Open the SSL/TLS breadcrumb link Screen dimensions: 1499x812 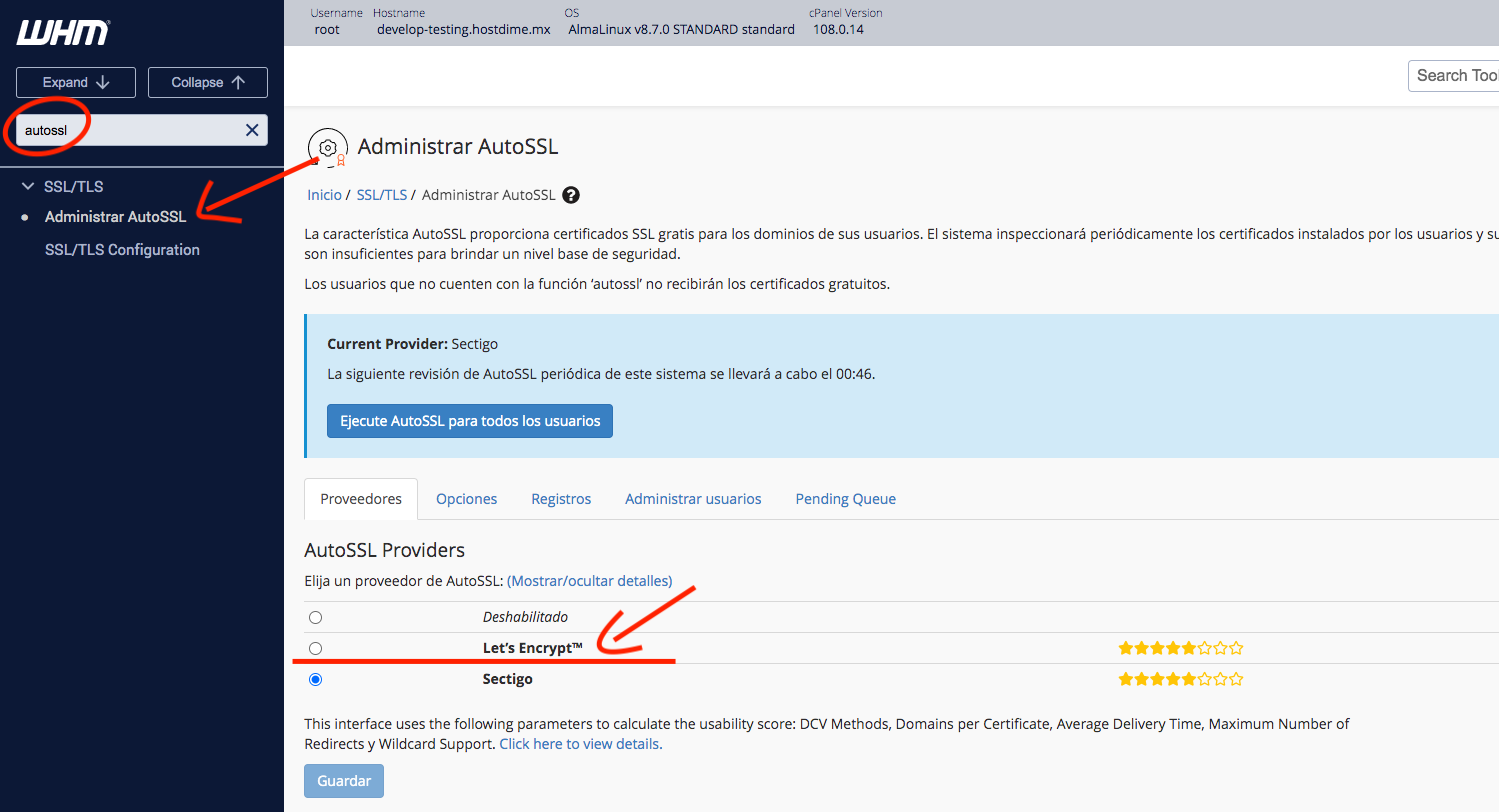(382, 195)
